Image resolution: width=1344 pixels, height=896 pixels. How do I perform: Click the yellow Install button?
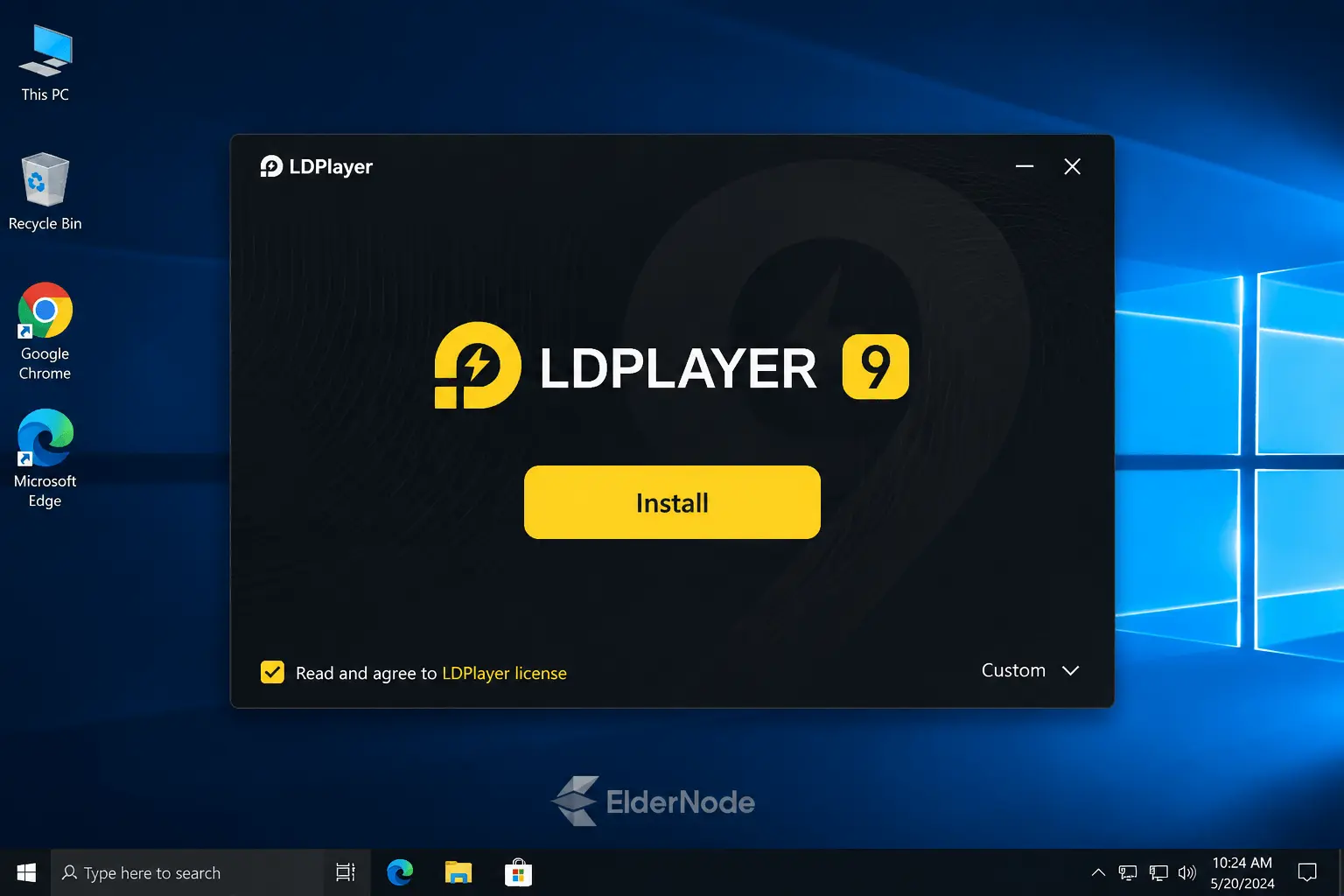(x=672, y=502)
